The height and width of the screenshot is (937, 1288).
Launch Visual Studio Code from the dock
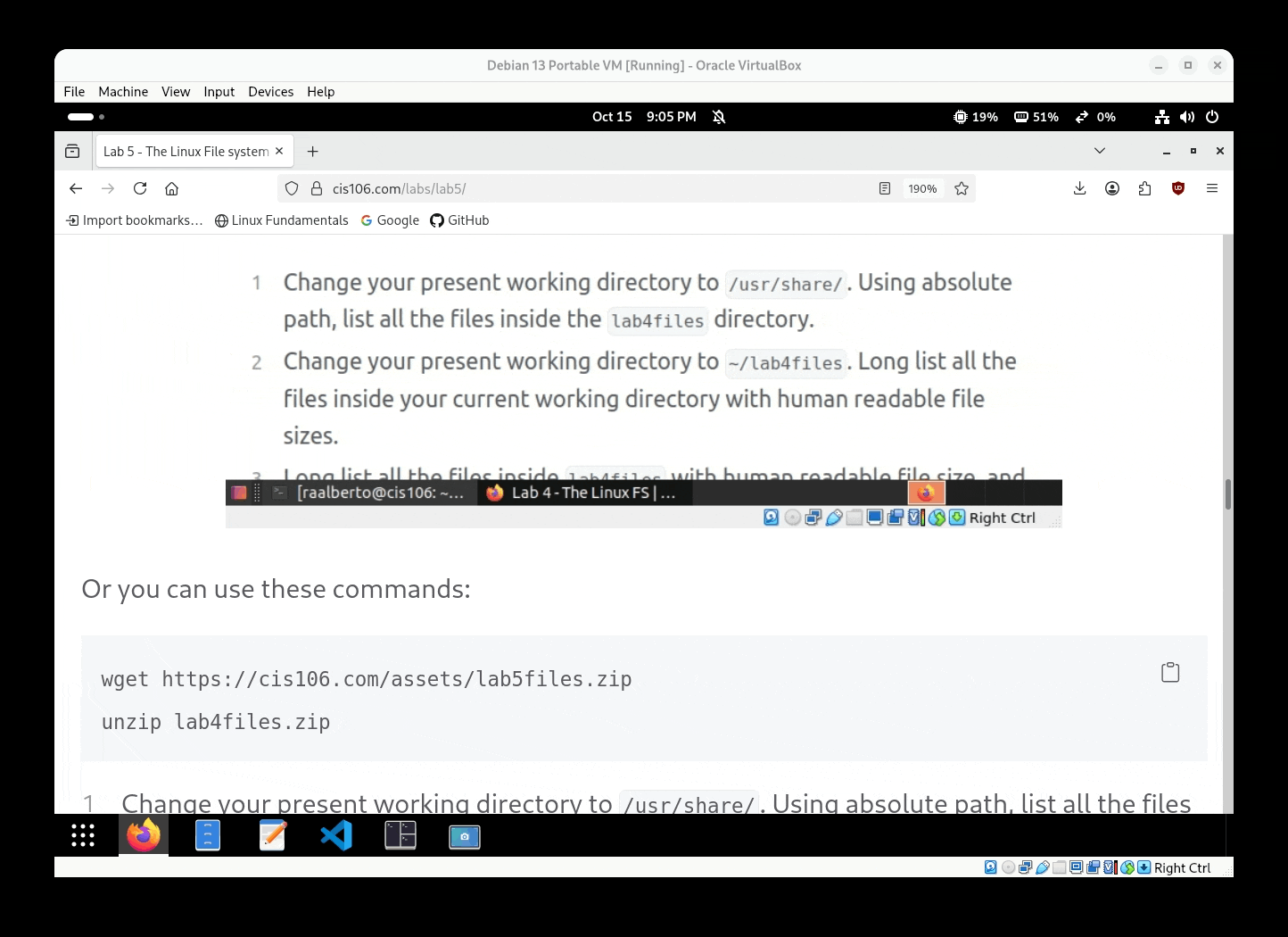tap(336, 836)
